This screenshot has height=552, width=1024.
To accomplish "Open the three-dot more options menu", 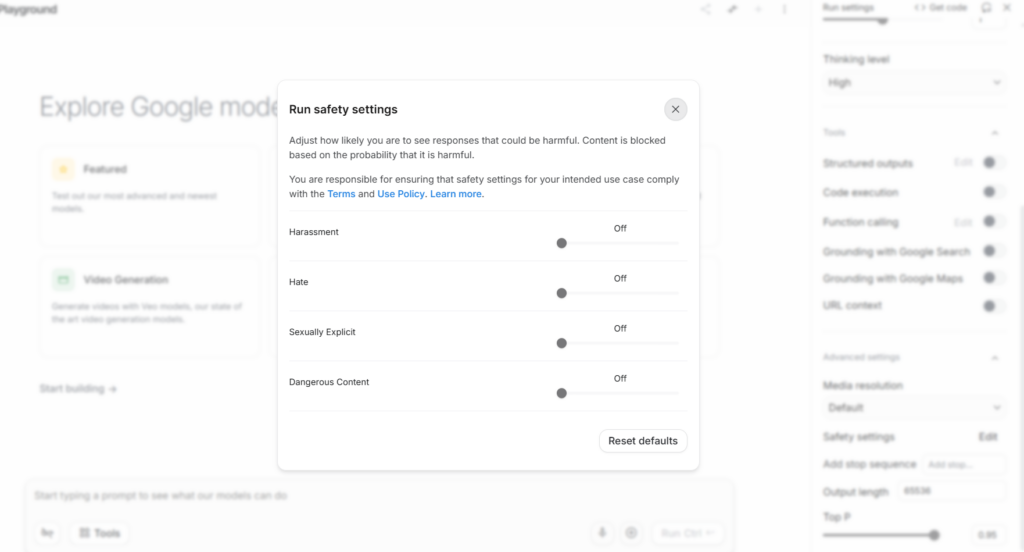I will [x=784, y=9].
